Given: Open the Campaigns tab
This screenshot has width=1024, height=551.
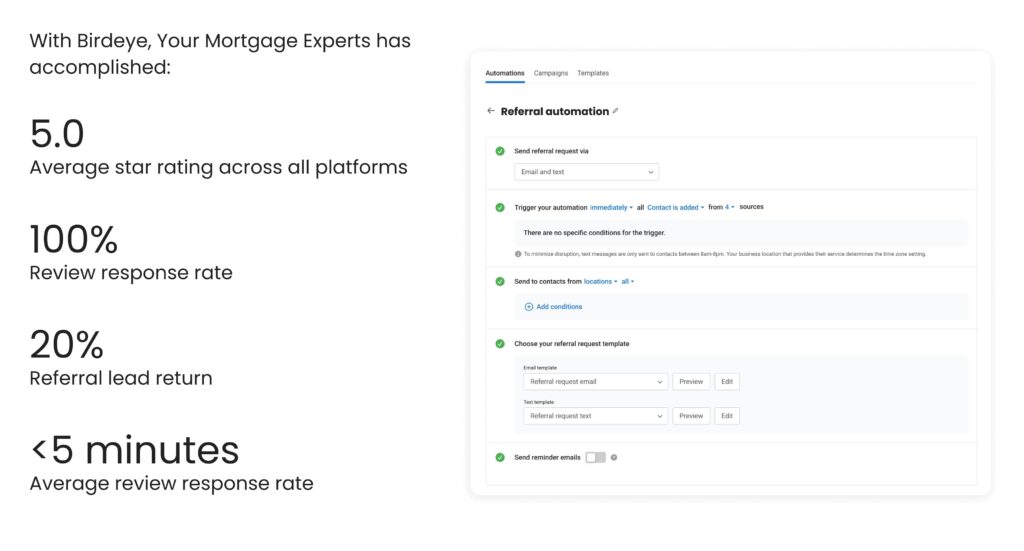Looking at the screenshot, I should 551,73.
